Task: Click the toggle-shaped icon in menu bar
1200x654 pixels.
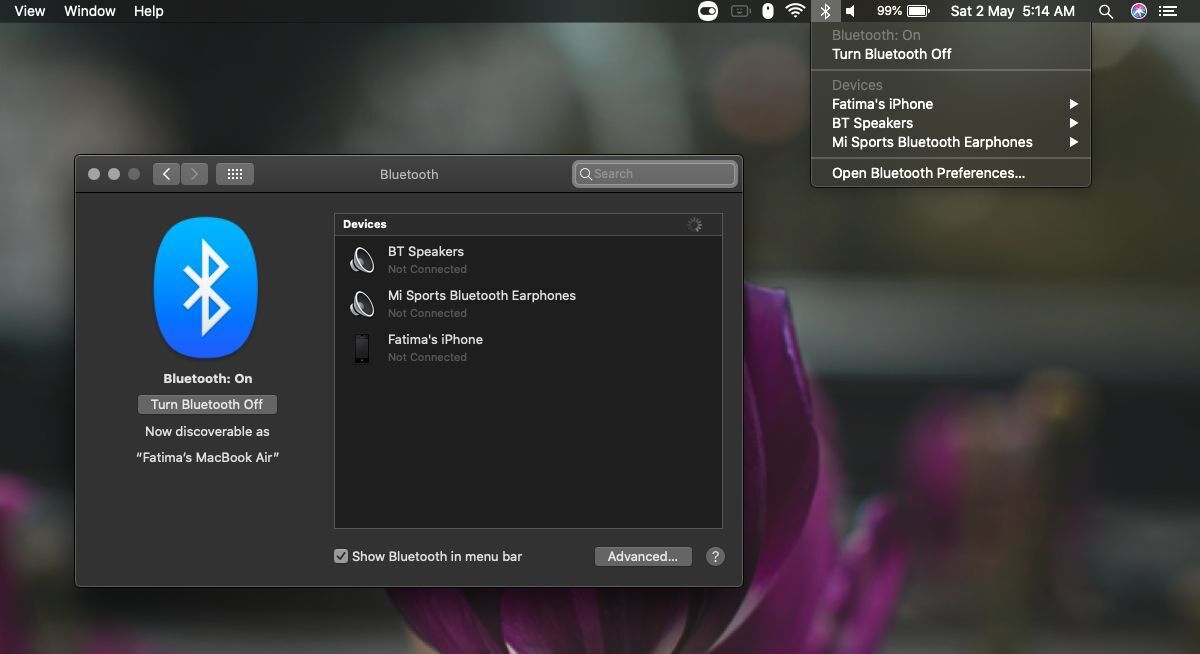Action: [707, 11]
